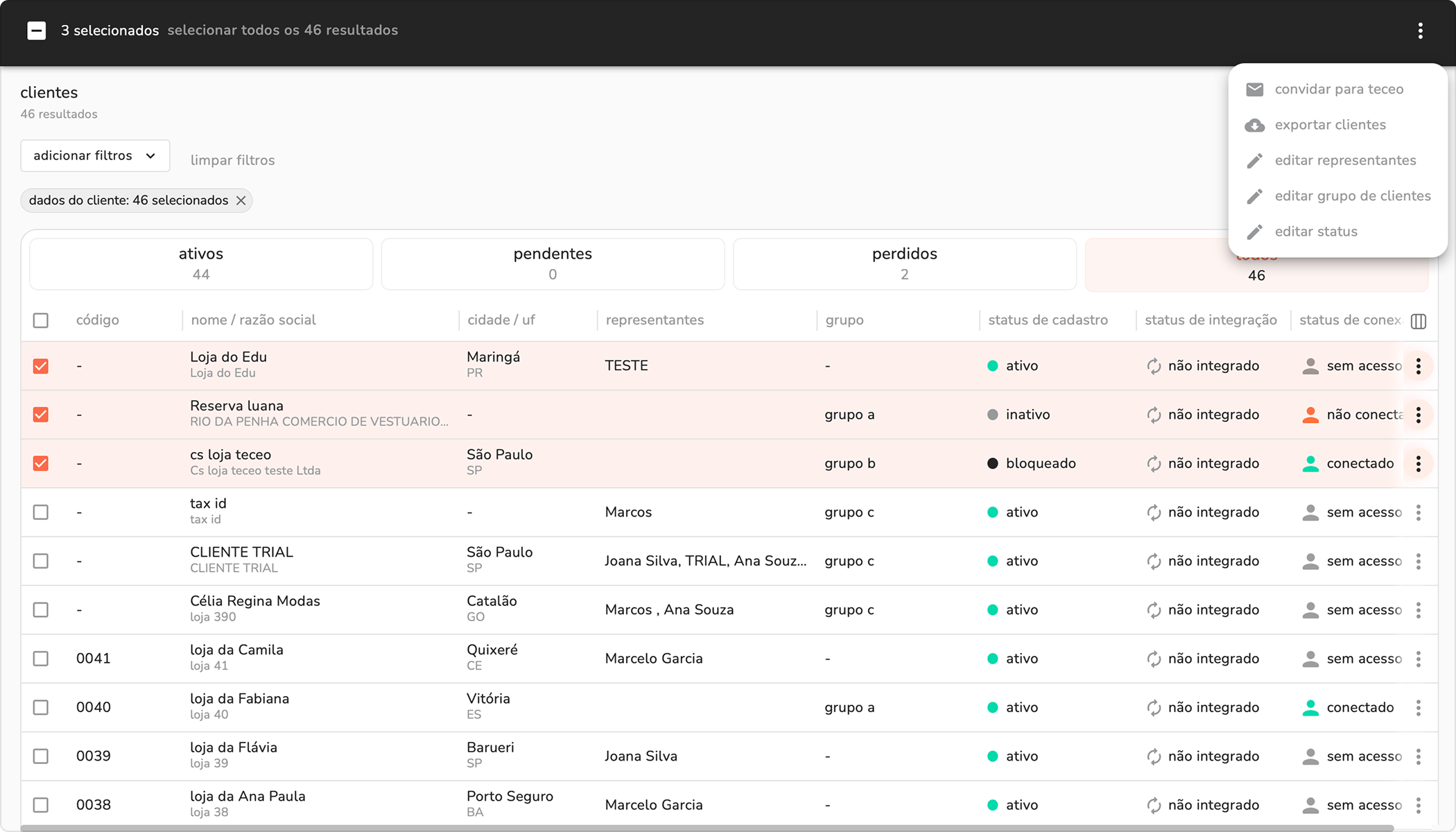The height and width of the screenshot is (832, 1456).
Task: Click the column settings icon in table header
Action: [1418, 321]
